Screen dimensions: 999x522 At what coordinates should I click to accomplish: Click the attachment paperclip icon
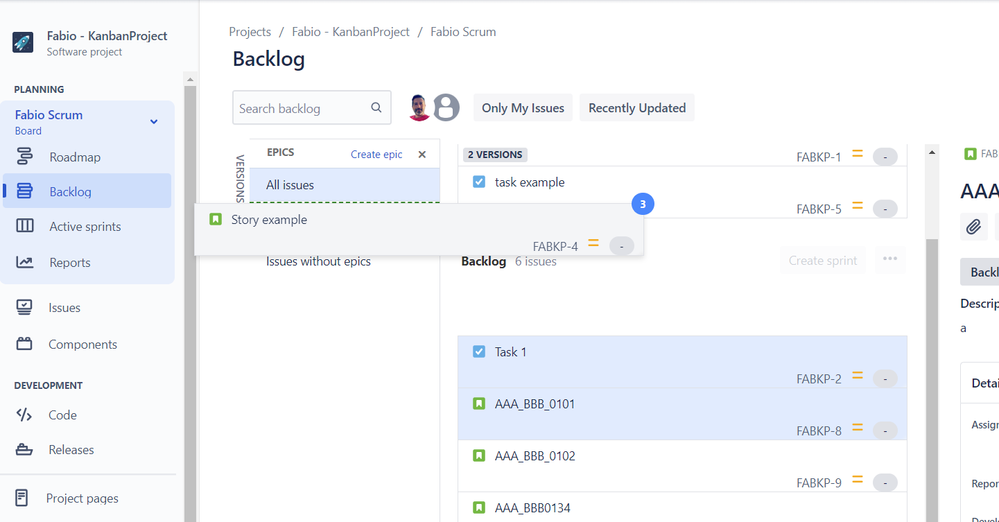[x=973, y=227]
